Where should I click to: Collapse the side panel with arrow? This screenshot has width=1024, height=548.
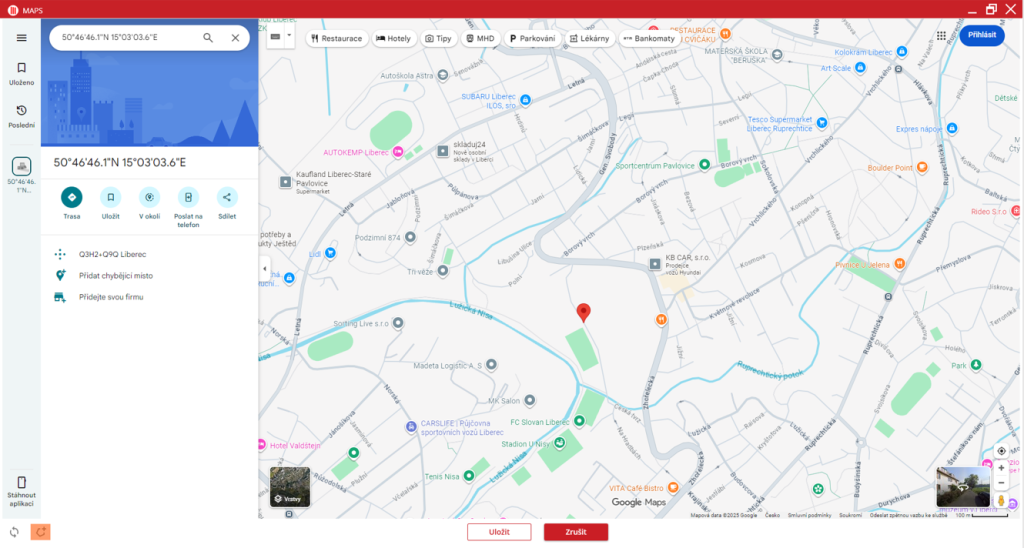264,269
